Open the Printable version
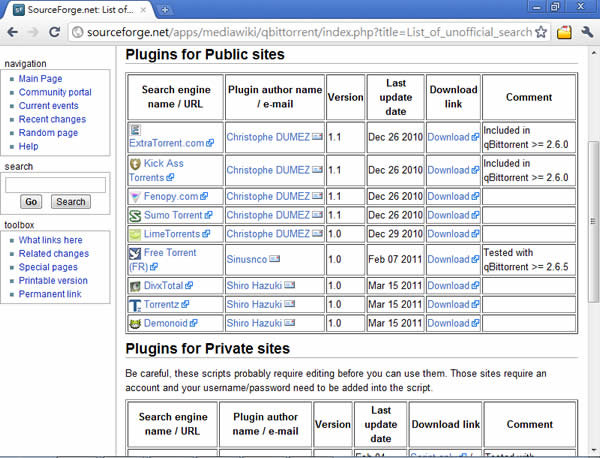Screen dimensions: 600x458 53,280
